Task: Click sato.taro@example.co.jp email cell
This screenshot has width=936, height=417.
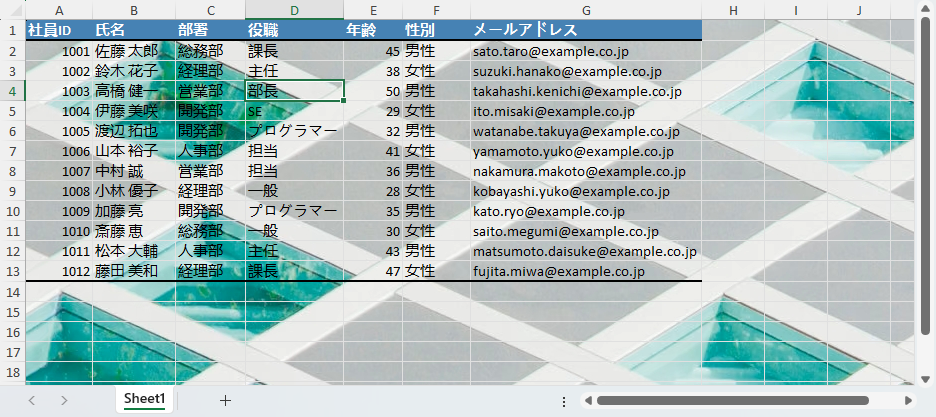Action: coord(586,51)
